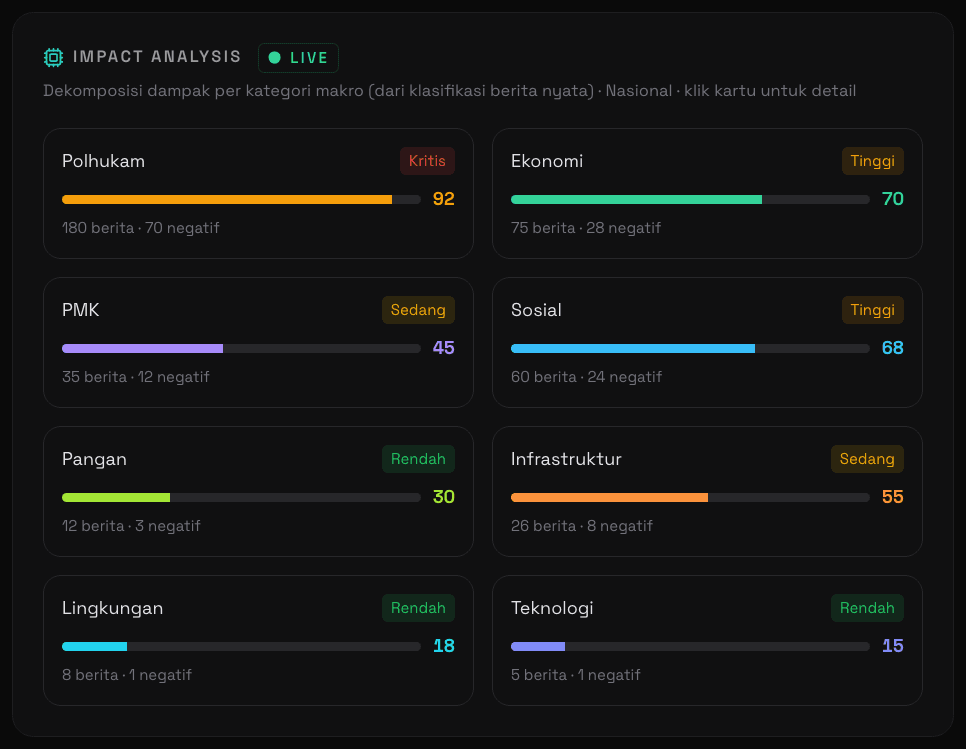Open the Pangan category card

(x=258, y=492)
